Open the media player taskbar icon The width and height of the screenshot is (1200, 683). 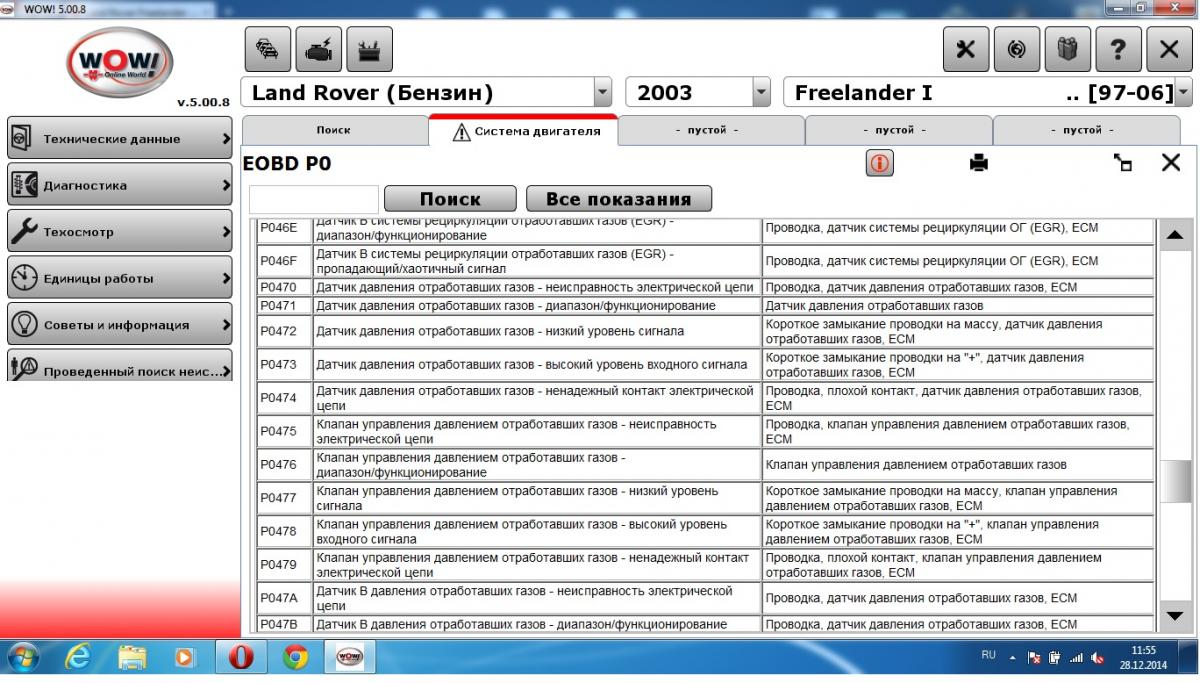click(185, 657)
